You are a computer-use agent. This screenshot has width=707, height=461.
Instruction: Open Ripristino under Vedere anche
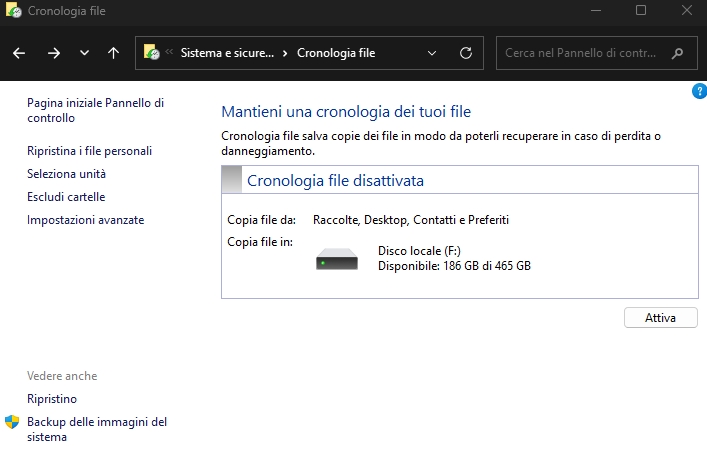pyautogui.click(x=52, y=399)
